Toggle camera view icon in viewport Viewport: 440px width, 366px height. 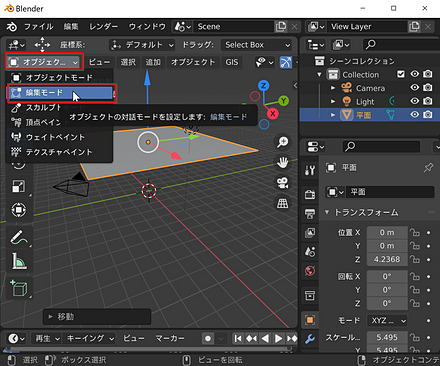tap(283, 183)
